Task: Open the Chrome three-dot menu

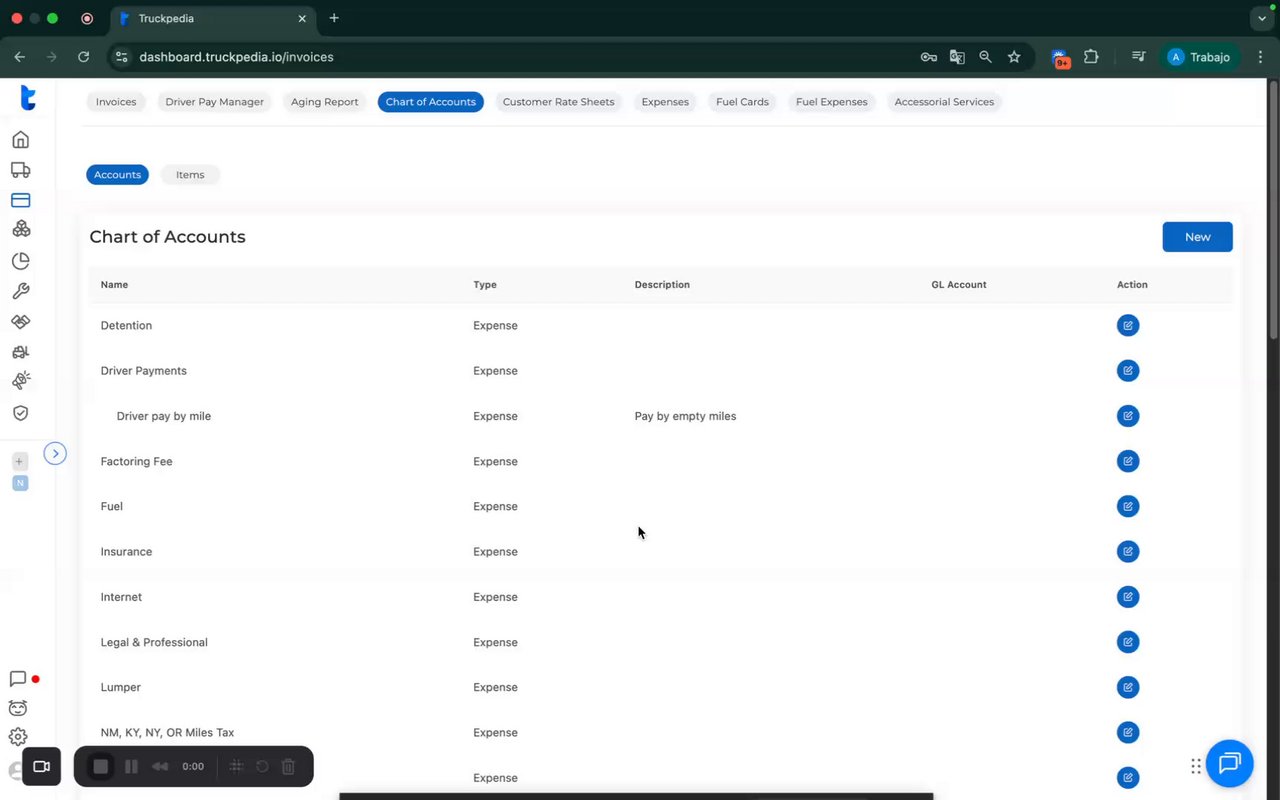Action: point(1261,57)
